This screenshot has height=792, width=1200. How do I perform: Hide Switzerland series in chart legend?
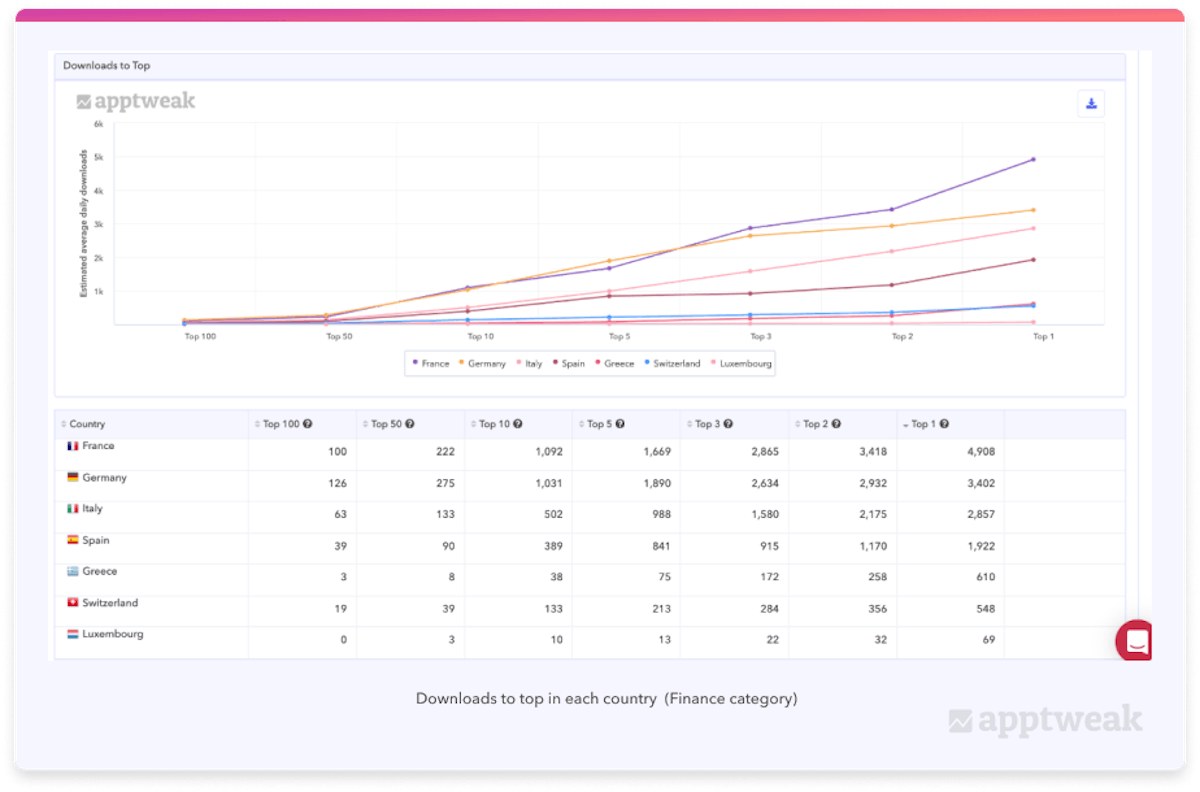pyautogui.click(x=672, y=364)
